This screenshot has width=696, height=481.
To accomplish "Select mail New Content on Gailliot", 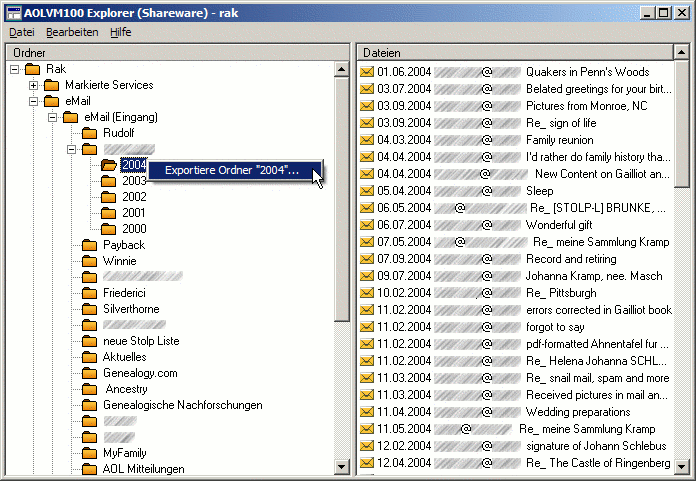I will coord(602,174).
